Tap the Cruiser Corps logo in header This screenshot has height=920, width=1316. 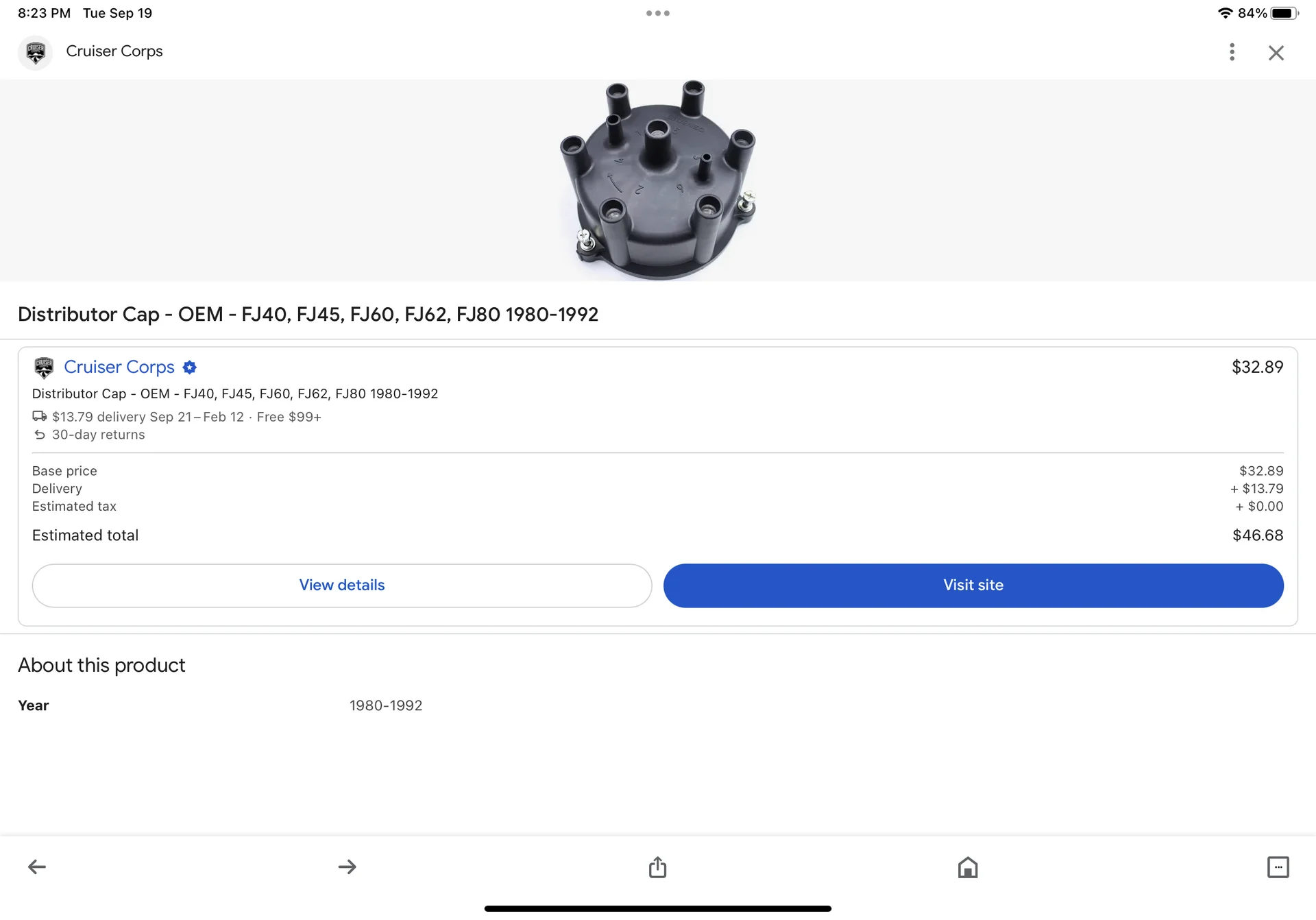(x=36, y=52)
